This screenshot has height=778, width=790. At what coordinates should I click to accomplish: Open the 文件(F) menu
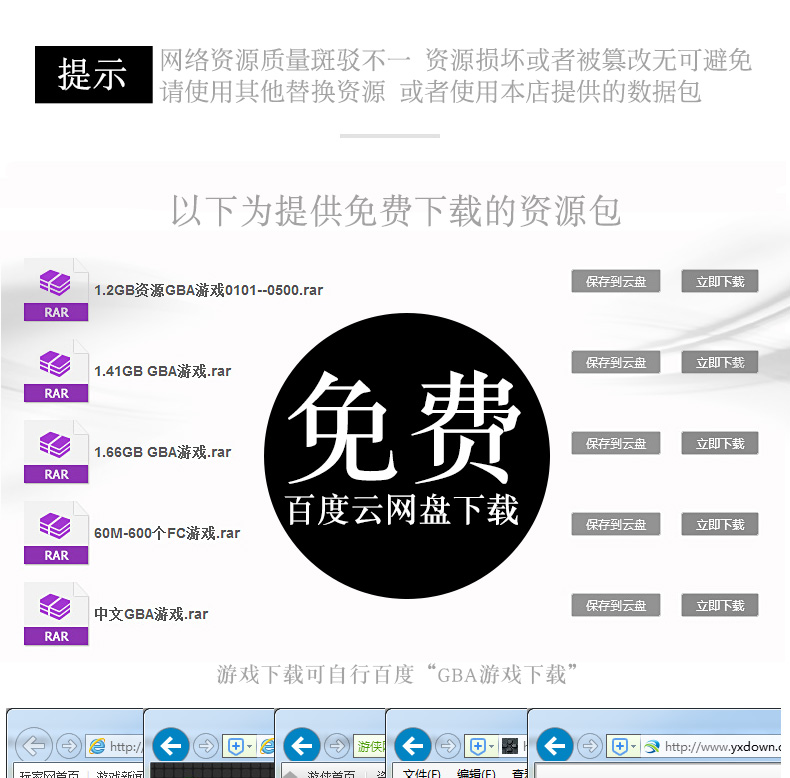click(x=421, y=773)
